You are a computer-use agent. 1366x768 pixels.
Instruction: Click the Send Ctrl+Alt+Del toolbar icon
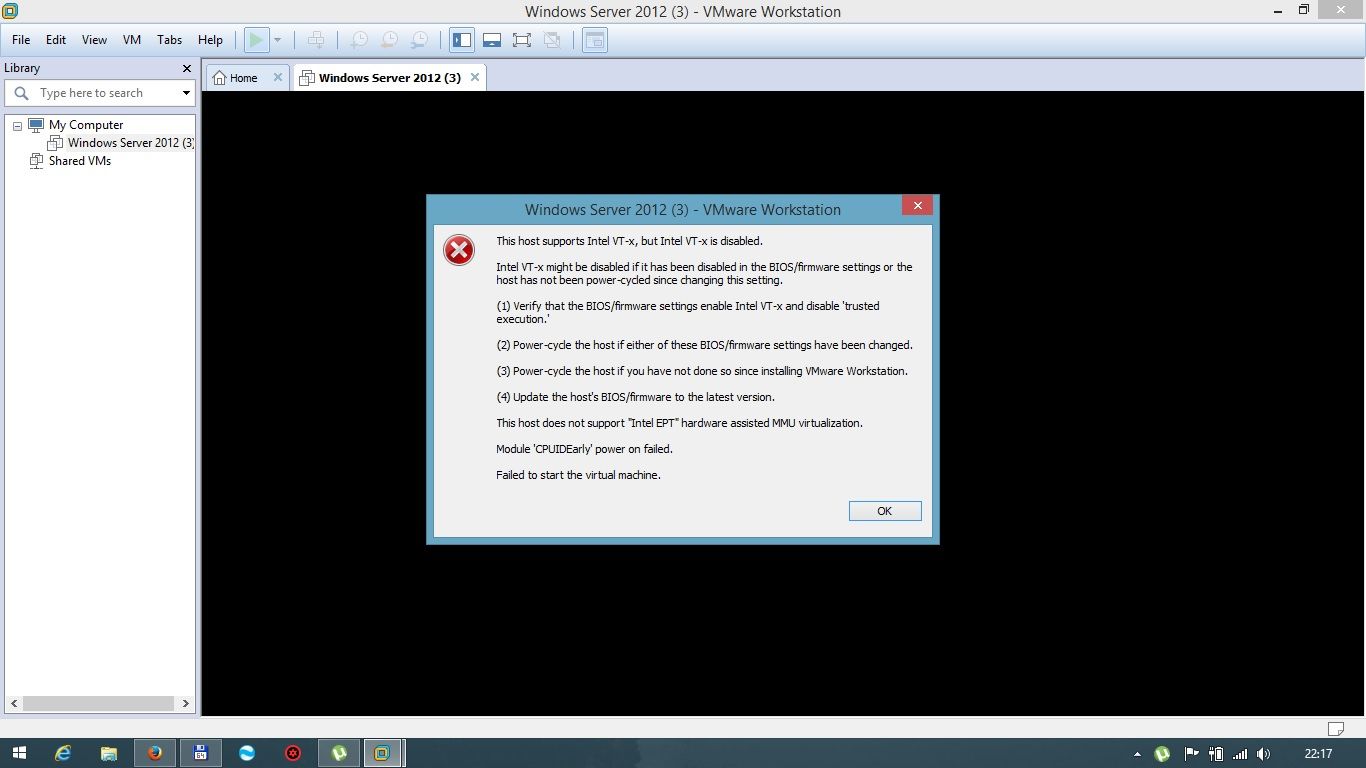316,40
